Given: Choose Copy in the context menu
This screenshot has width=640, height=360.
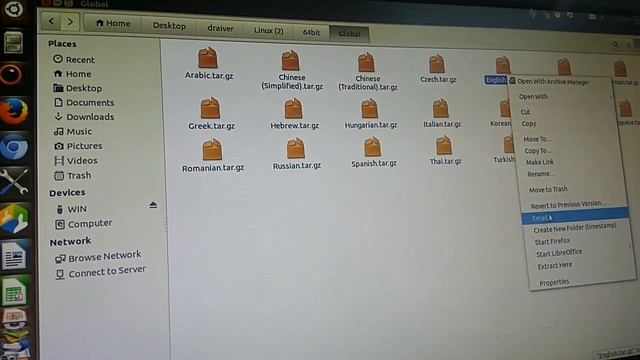Looking at the screenshot, I should [529, 124].
